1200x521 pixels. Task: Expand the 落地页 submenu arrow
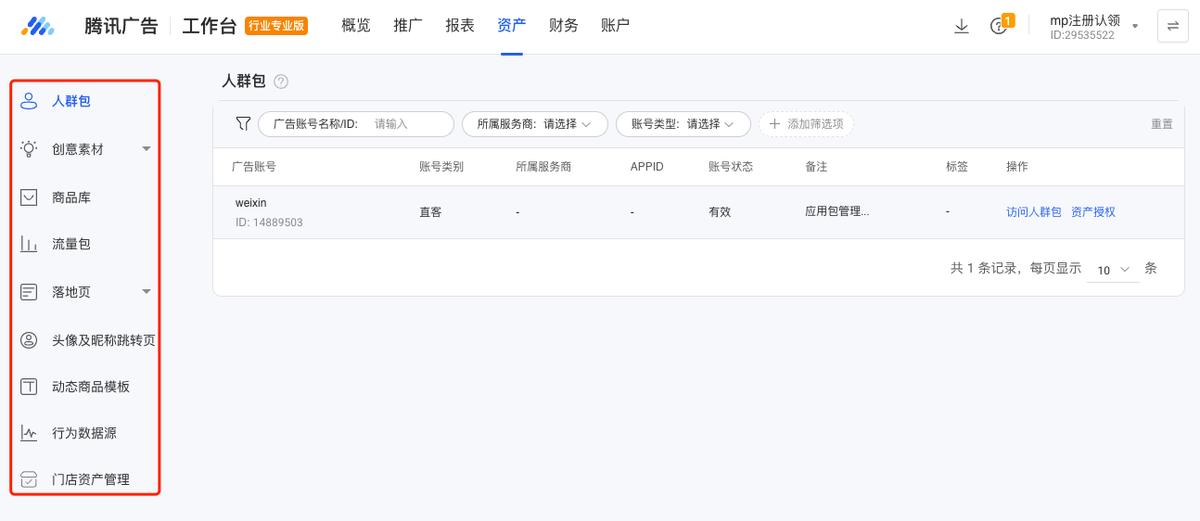(146, 292)
